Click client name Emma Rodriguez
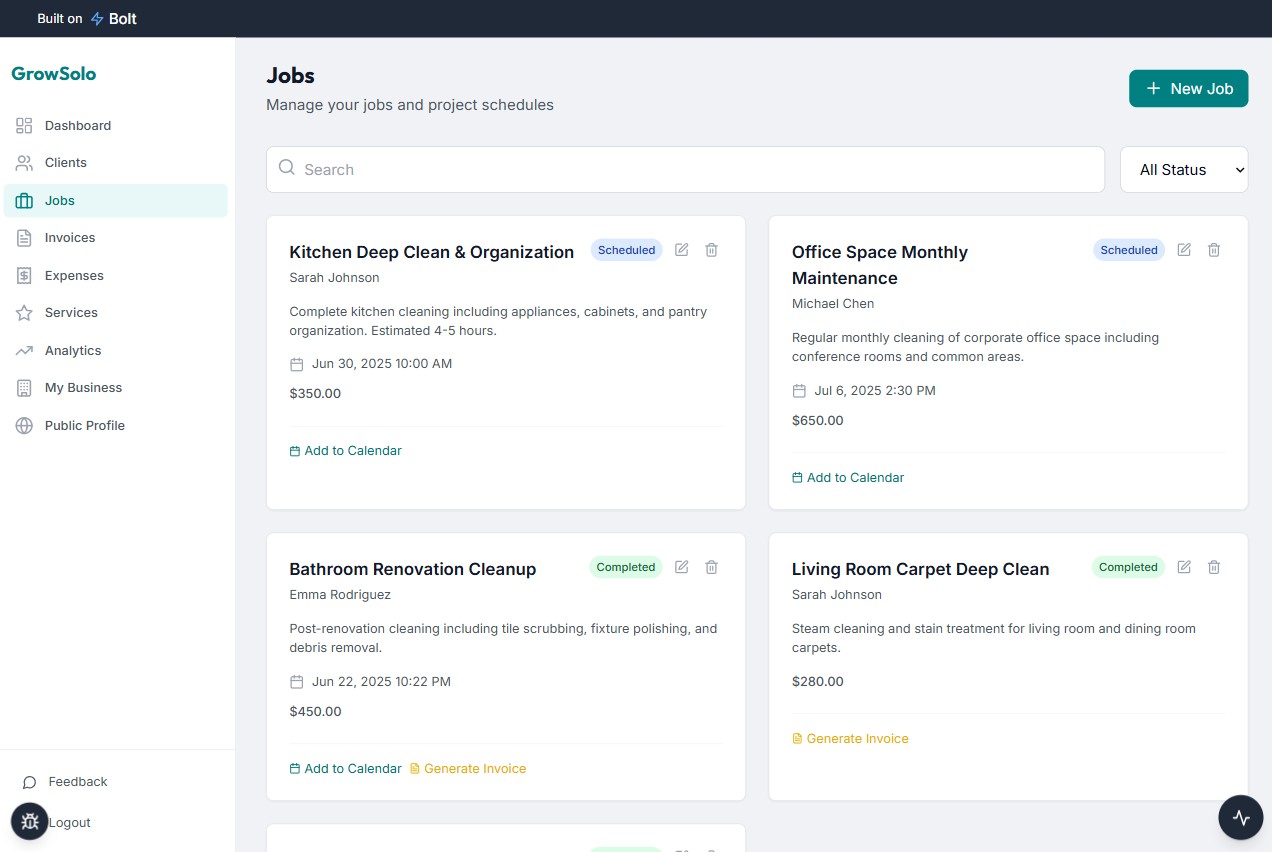The height and width of the screenshot is (852, 1272). click(340, 595)
